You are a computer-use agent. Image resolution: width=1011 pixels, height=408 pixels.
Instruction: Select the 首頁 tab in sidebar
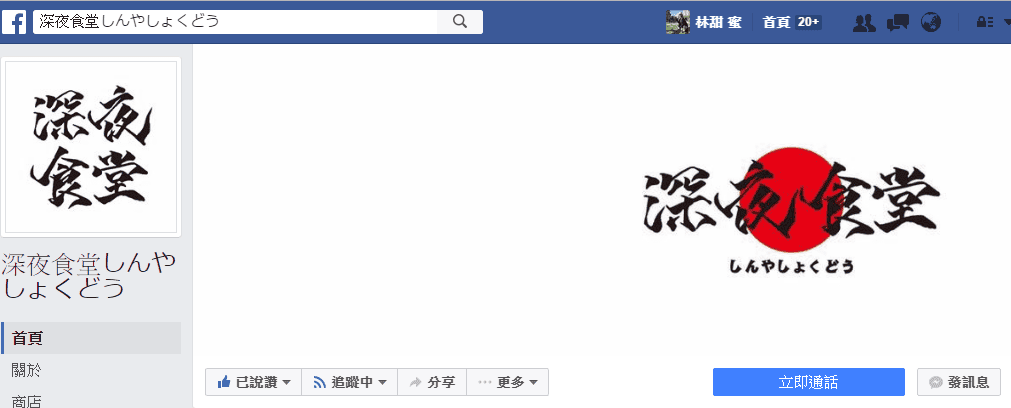point(90,338)
